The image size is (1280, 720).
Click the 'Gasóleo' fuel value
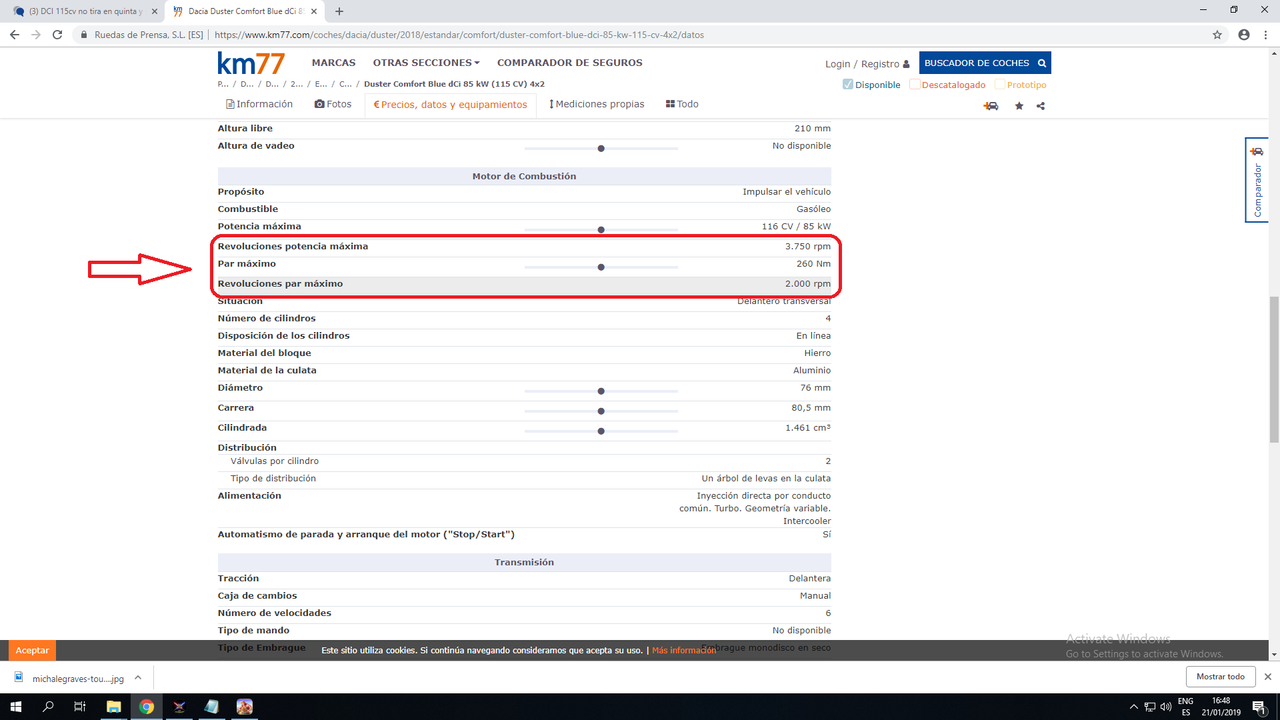click(813, 209)
